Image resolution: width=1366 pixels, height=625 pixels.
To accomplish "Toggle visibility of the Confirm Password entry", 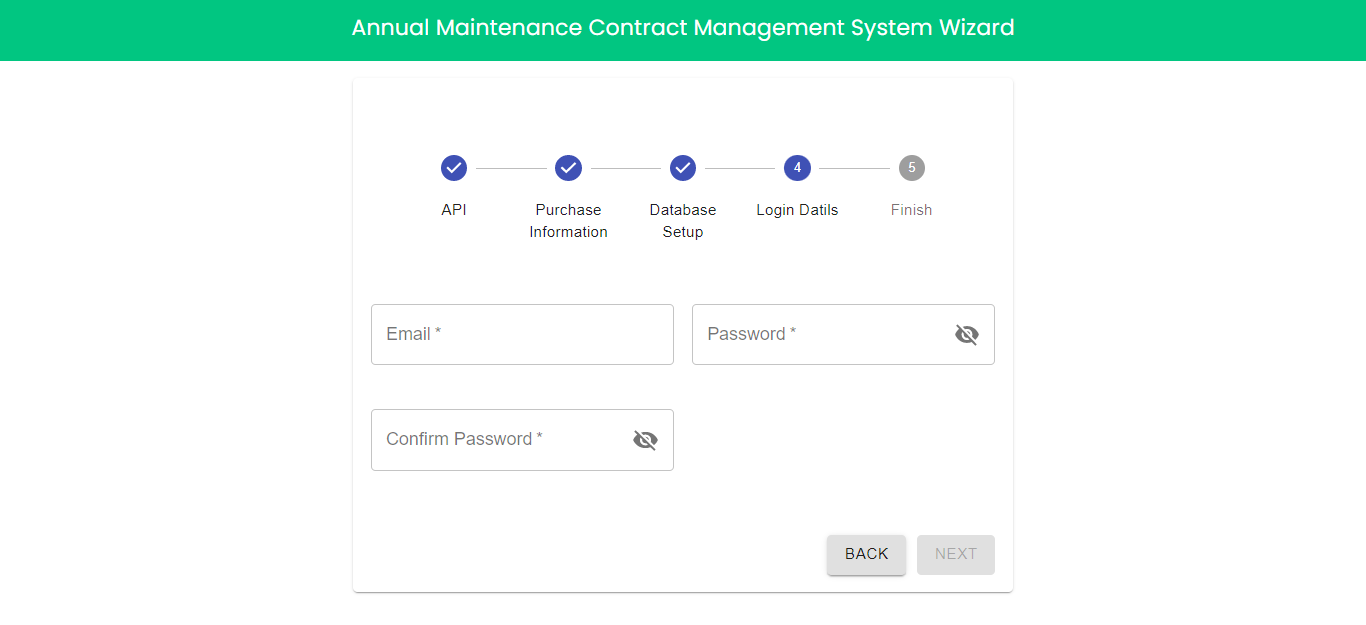I will pos(645,440).
